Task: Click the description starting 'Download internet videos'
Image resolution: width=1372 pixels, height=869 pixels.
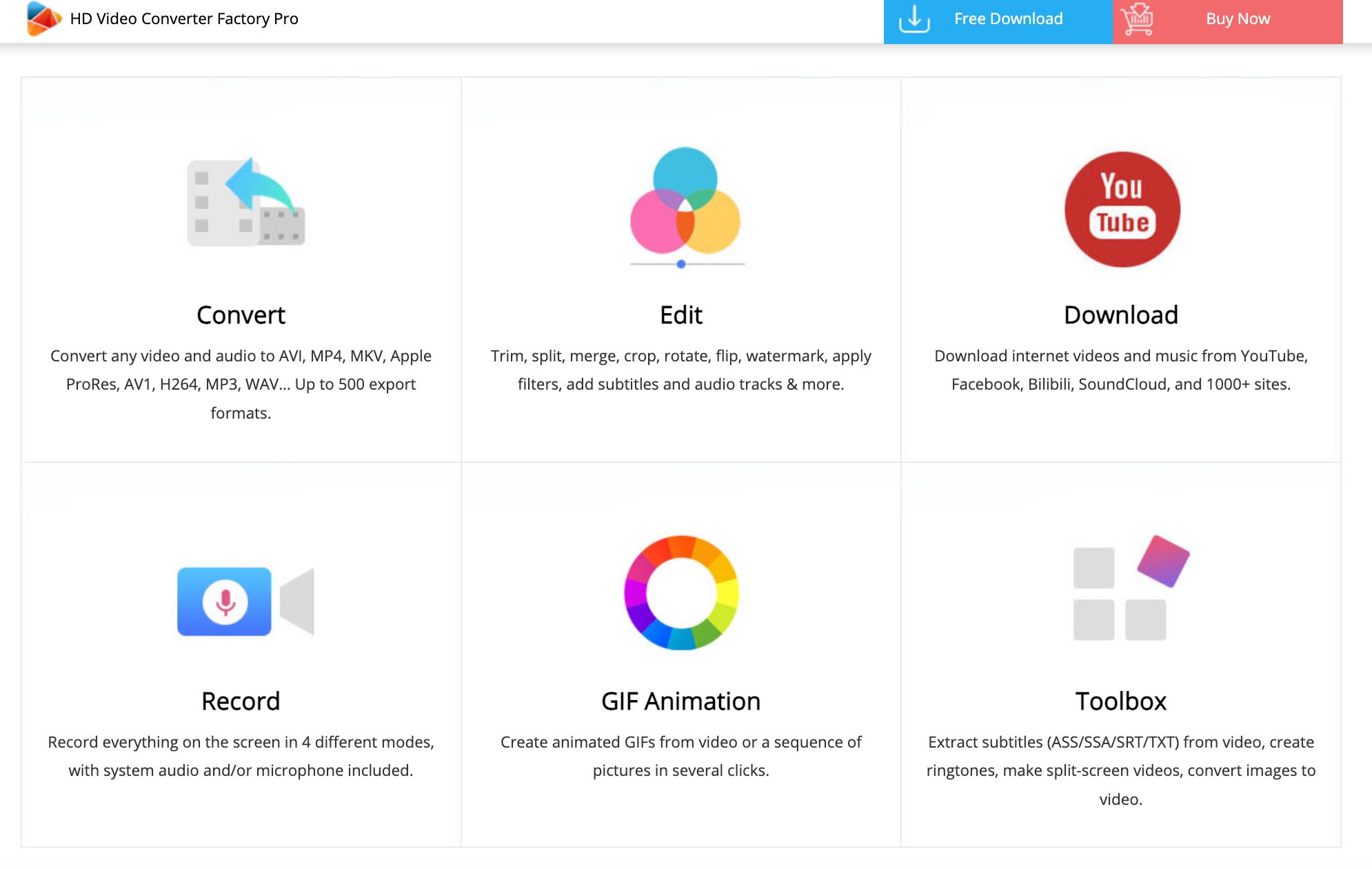Action: (1121, 370)
